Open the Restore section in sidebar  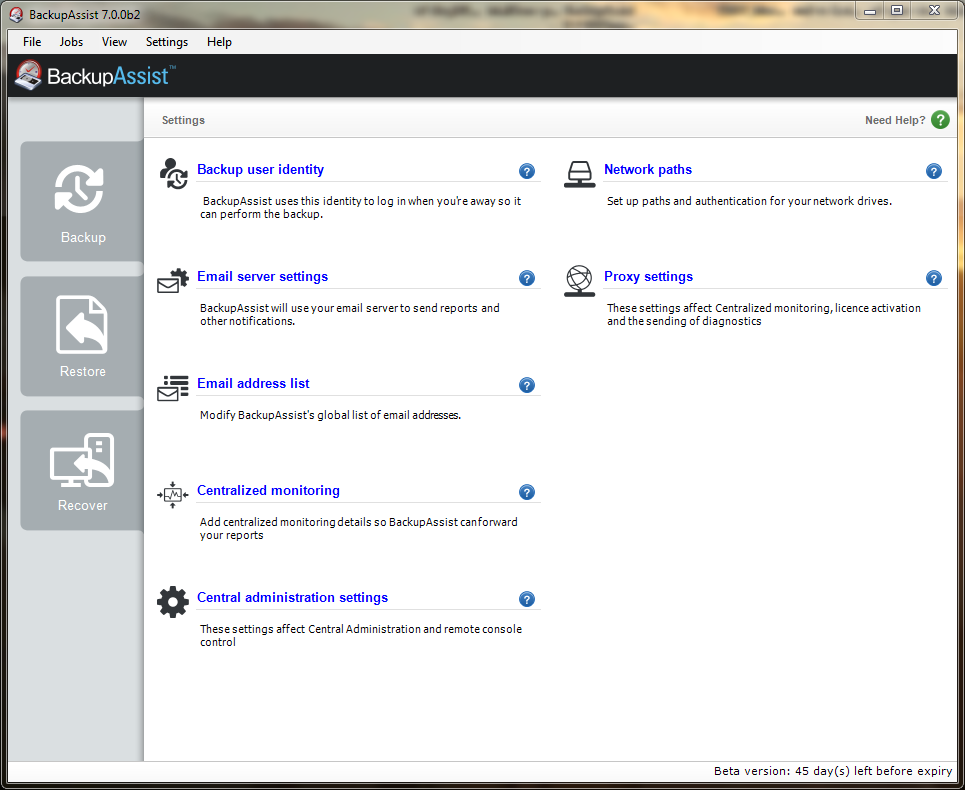(82, 336)
